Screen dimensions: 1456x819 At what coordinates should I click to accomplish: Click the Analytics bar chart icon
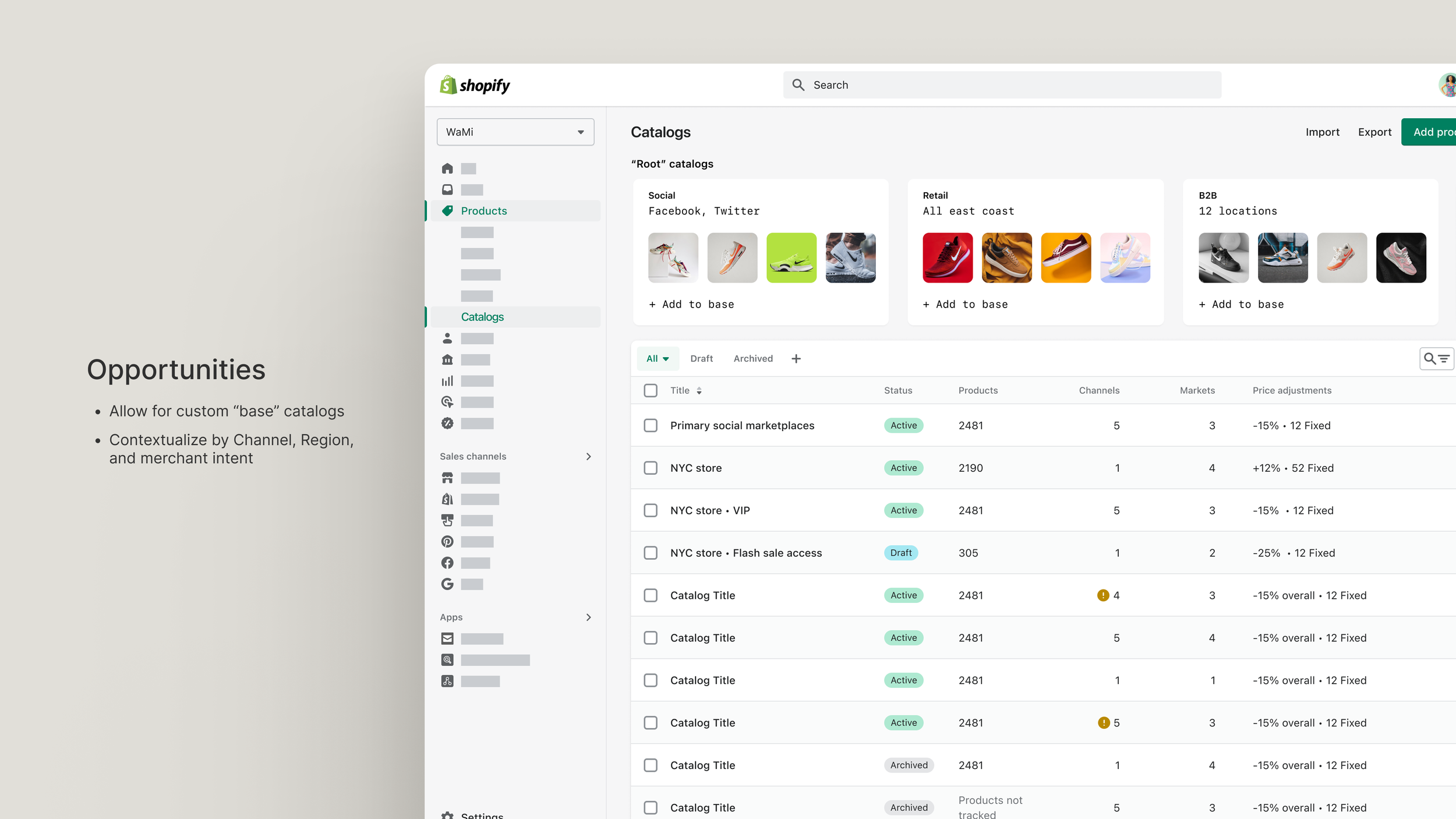click(447, 381)
